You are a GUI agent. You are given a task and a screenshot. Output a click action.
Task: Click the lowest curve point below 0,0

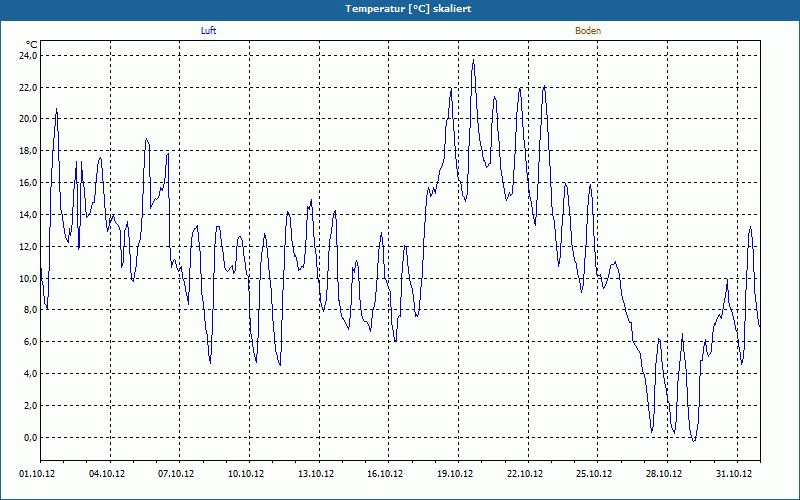(694, 440)
